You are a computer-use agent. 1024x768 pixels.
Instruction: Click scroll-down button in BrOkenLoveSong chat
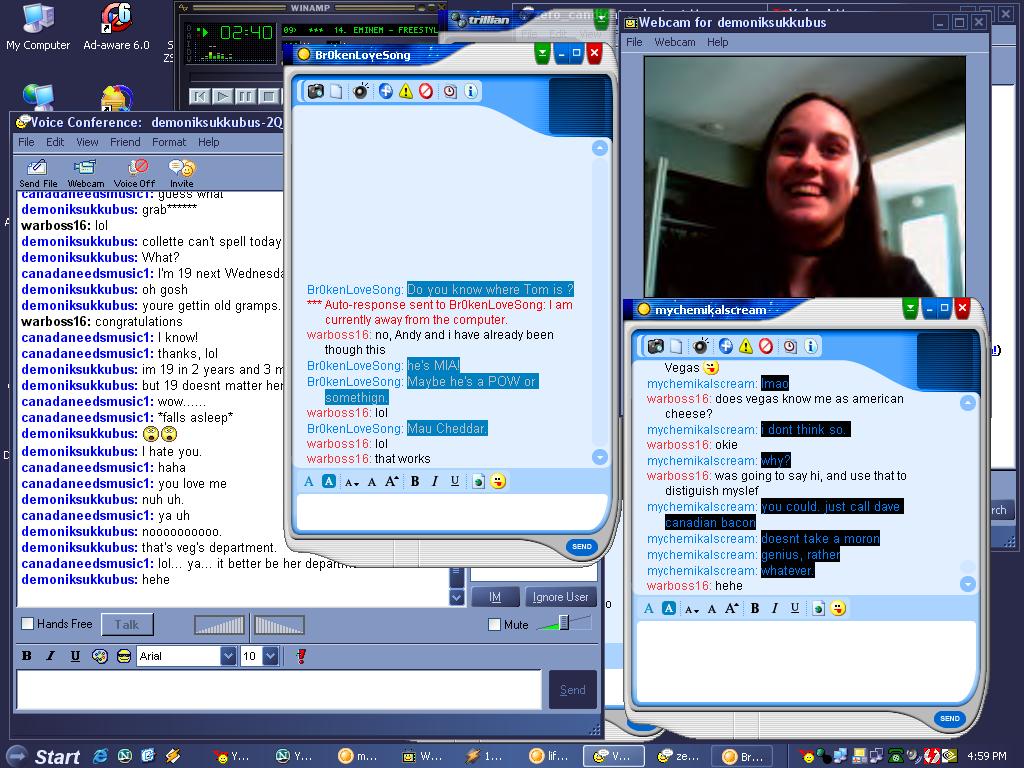click(x=600, y=457)
